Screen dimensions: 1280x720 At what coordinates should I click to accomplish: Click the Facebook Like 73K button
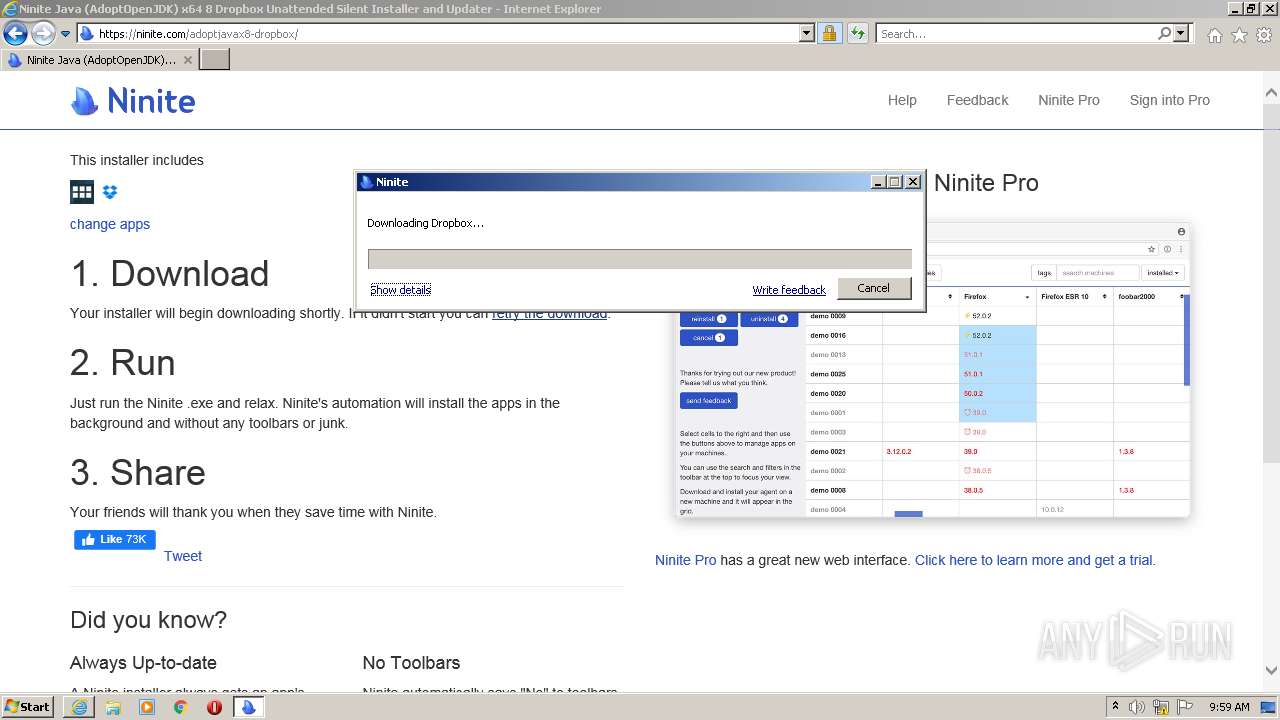click(x=115, y=540)
